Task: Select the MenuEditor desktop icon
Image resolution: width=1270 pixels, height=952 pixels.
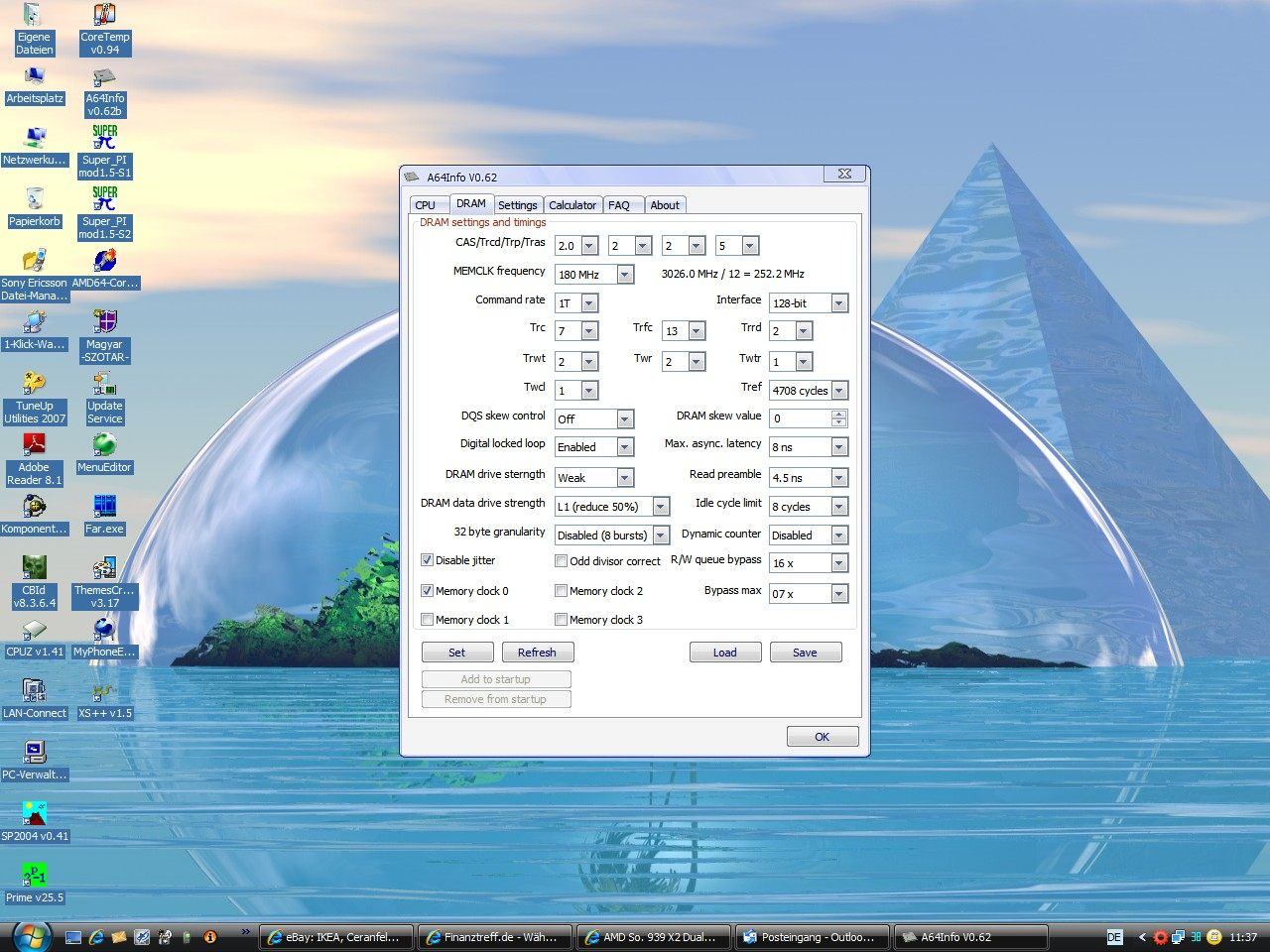Action: tap(105, 453)
